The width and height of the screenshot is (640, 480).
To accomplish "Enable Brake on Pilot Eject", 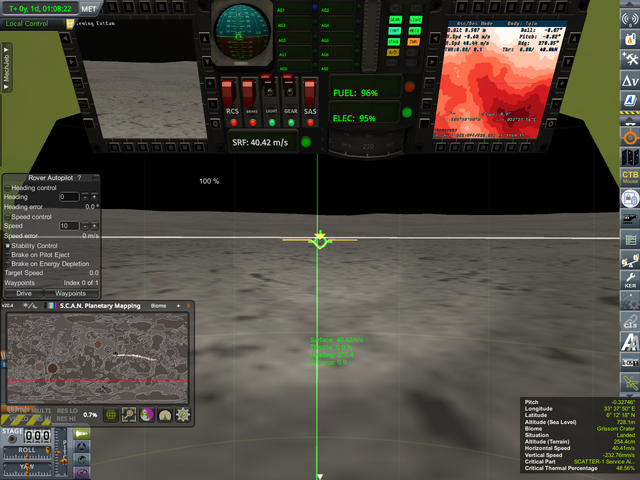I will click(x=7, y=255).
